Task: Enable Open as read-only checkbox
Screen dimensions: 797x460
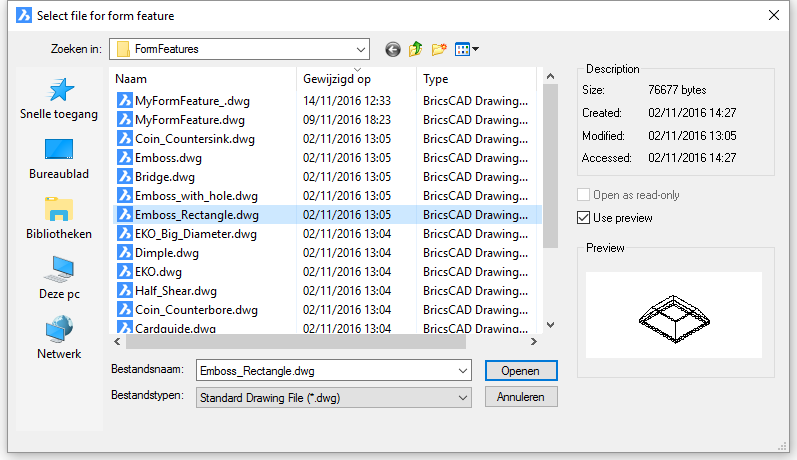Action: click(584, 195)
